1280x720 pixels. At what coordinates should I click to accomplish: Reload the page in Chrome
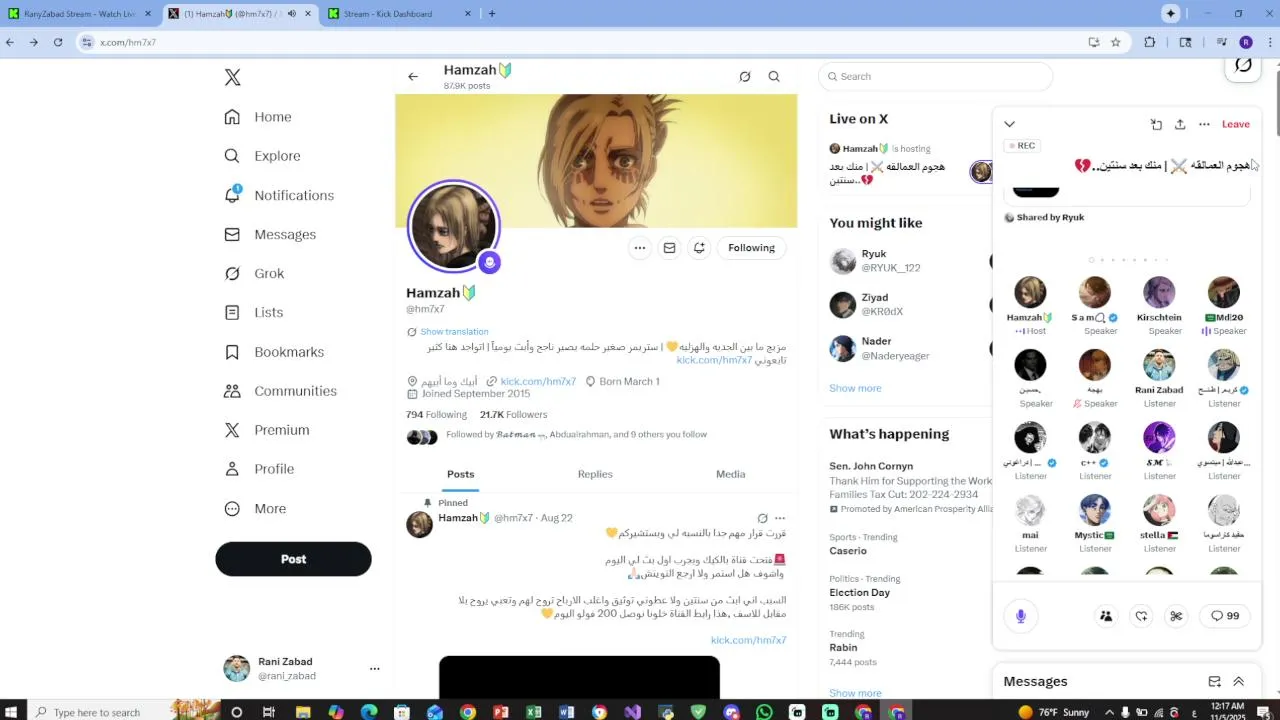pyautogui.click(x=58, y=42)
